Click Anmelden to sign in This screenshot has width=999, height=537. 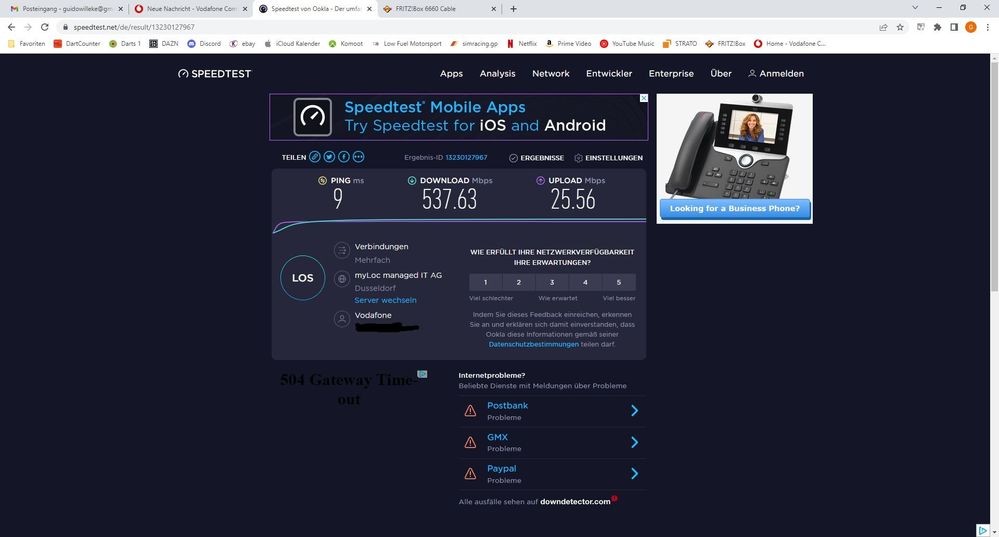[x=776, y=74]
